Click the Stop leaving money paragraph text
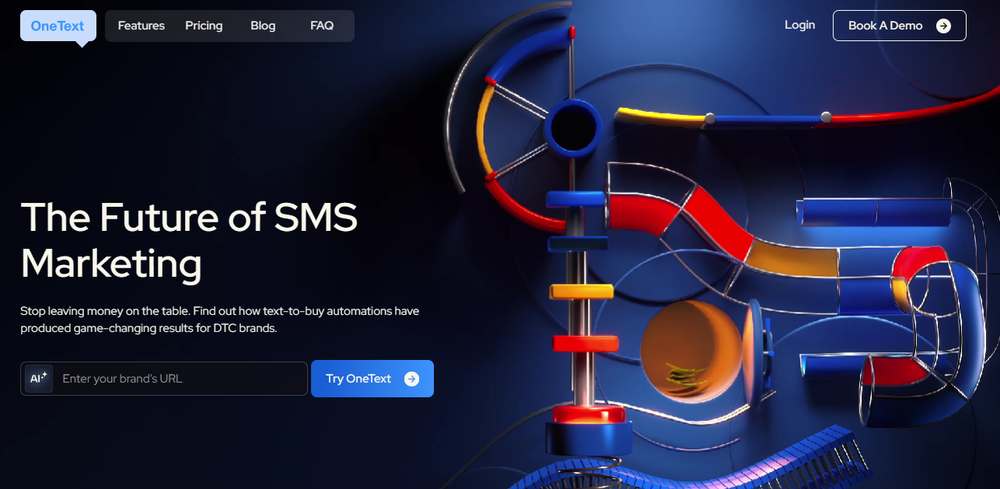The height and width of the screenshot is (489, 1000). click(219, 320)
